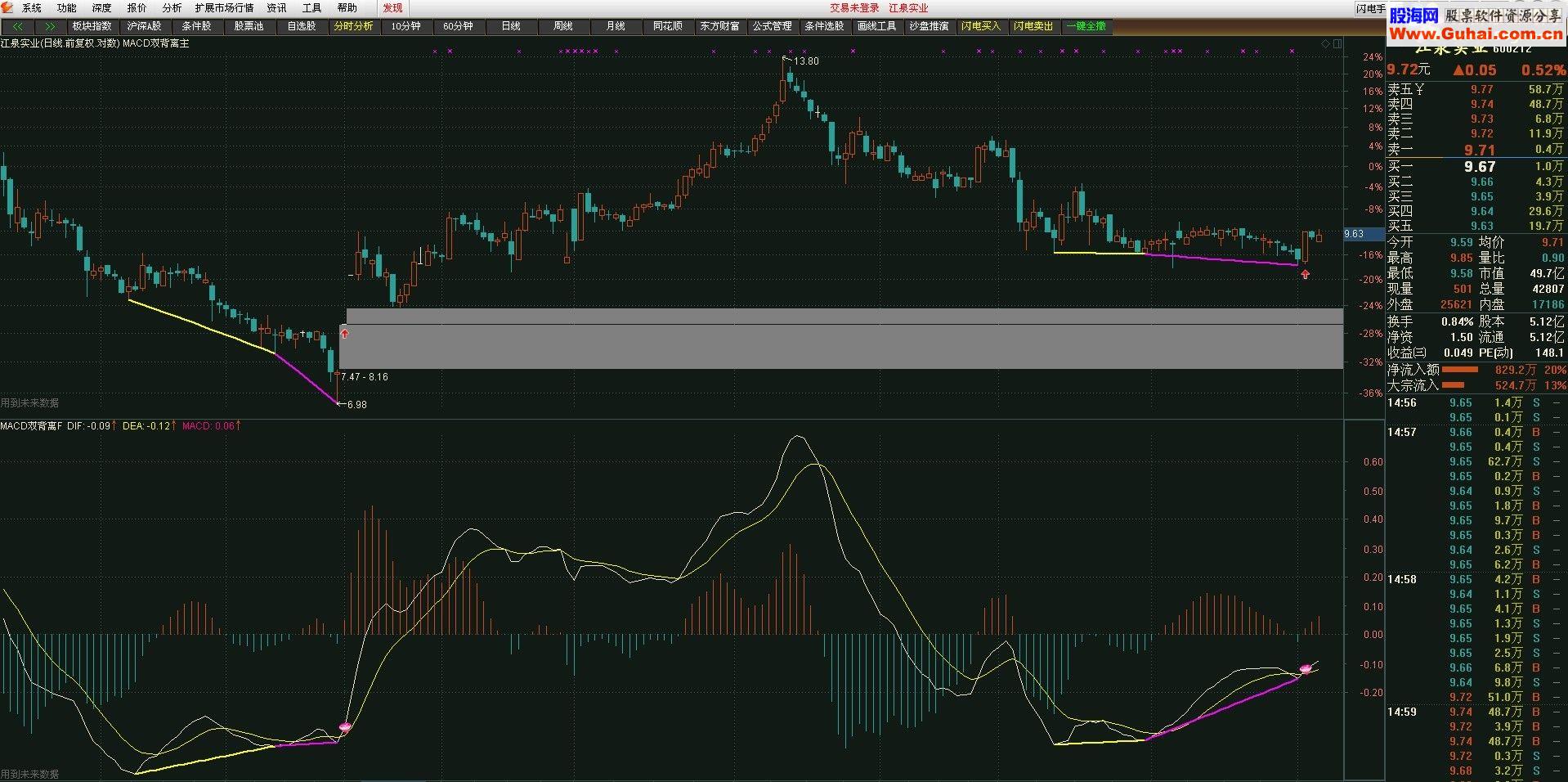Open 画线工具 from toolbar
Screen dimensions: 1568x782
[876, 26]
